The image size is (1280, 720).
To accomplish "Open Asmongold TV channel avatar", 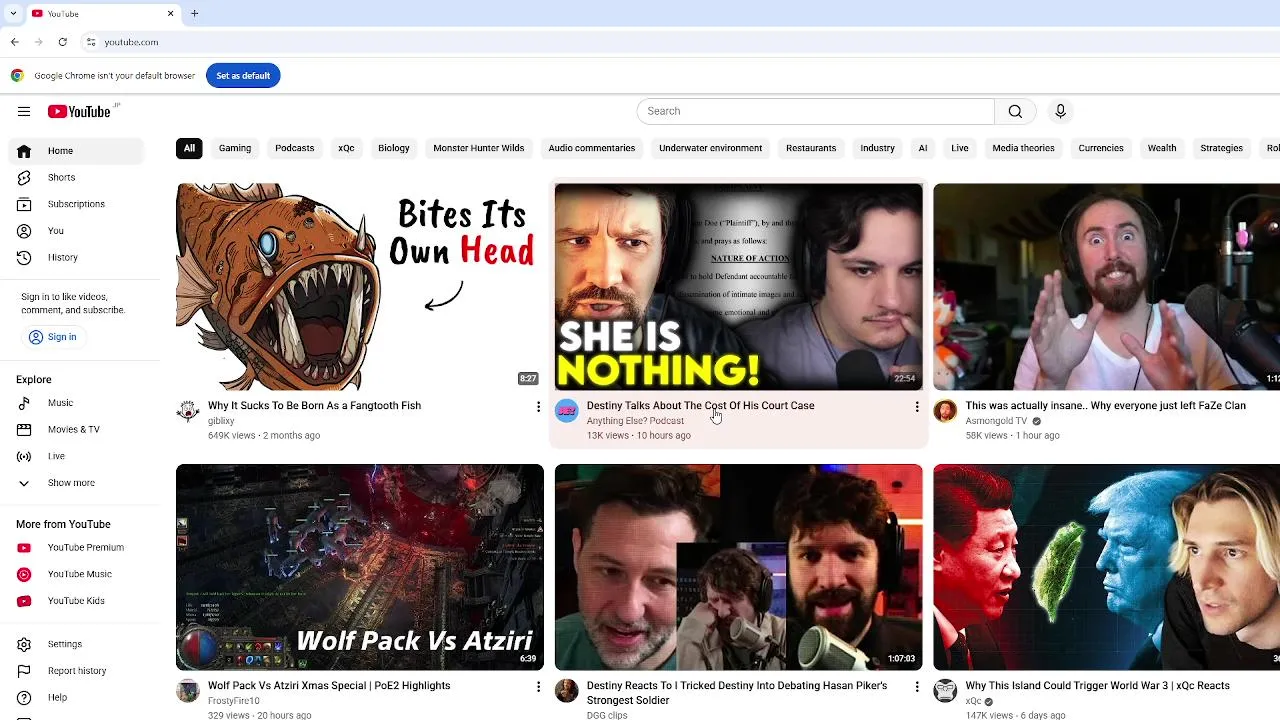I will click(x=945, y=411).
